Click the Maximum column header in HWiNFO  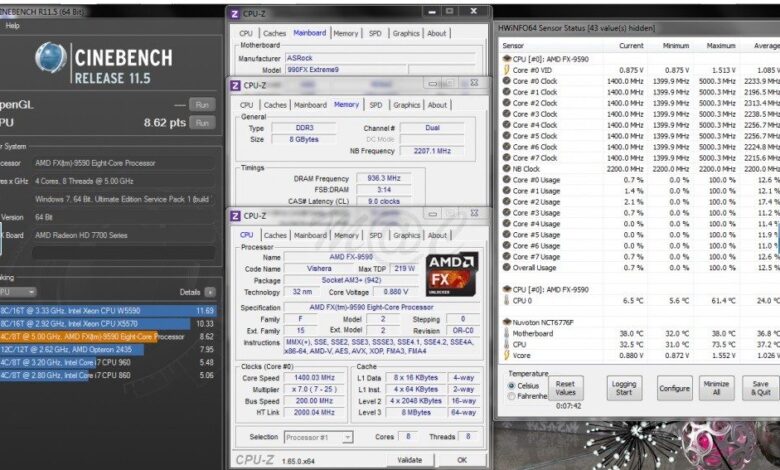[721, 45]
